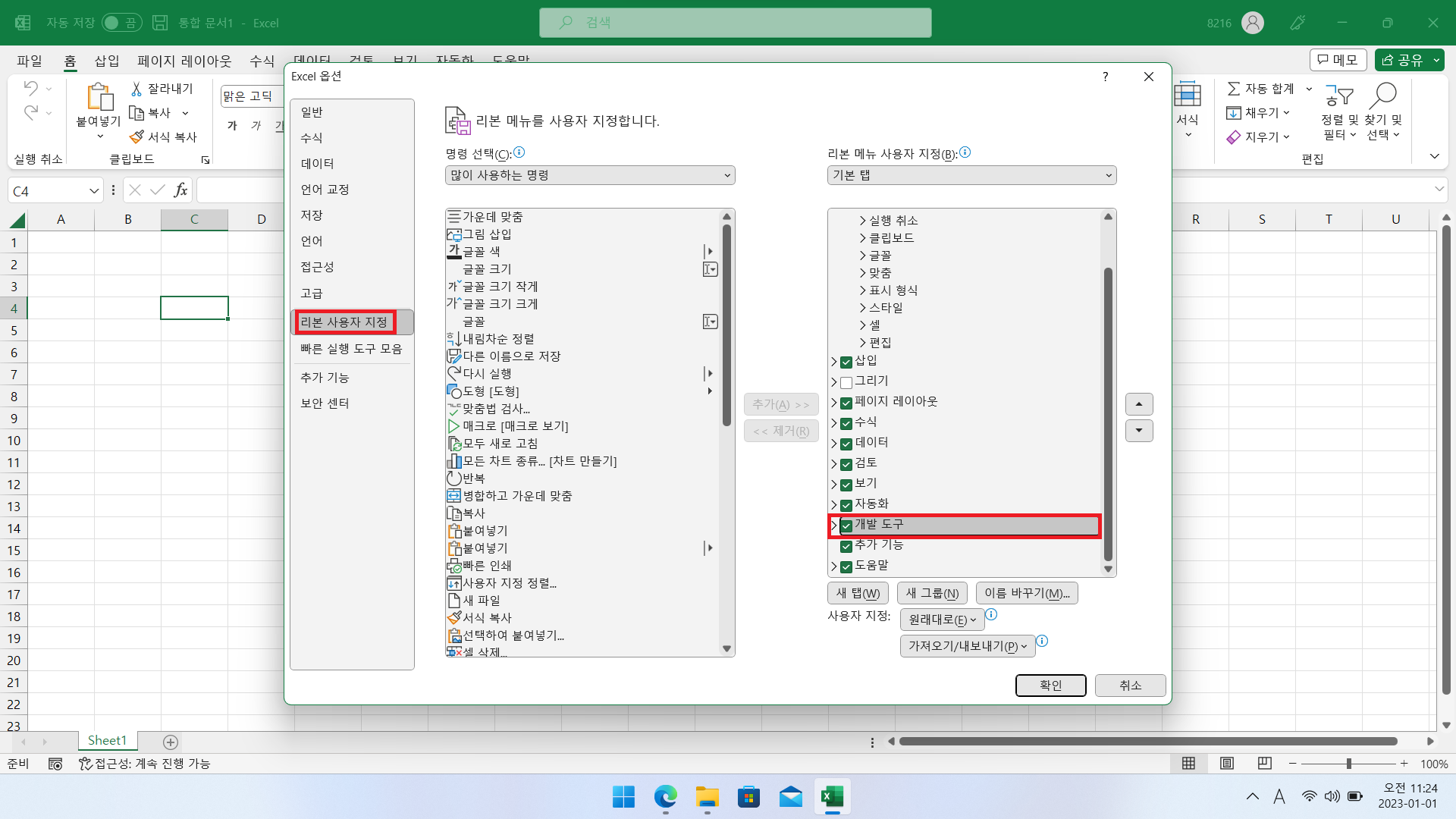Click the 확인 button

(x=1050, y=686)
